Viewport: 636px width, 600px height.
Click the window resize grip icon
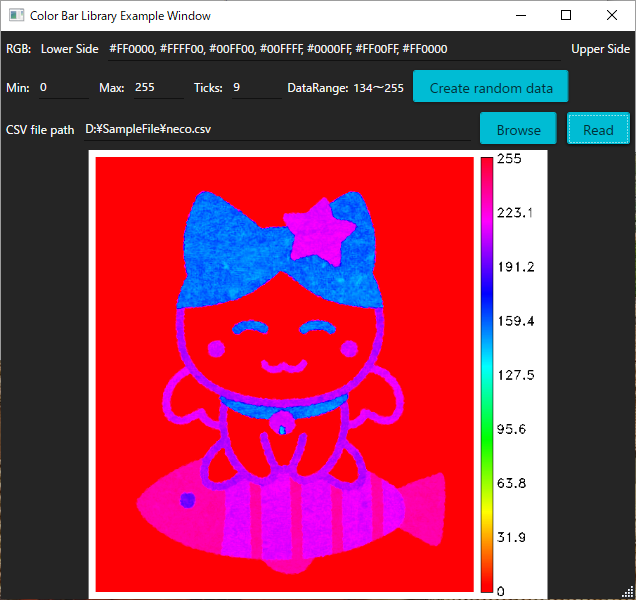coord(628,593)
